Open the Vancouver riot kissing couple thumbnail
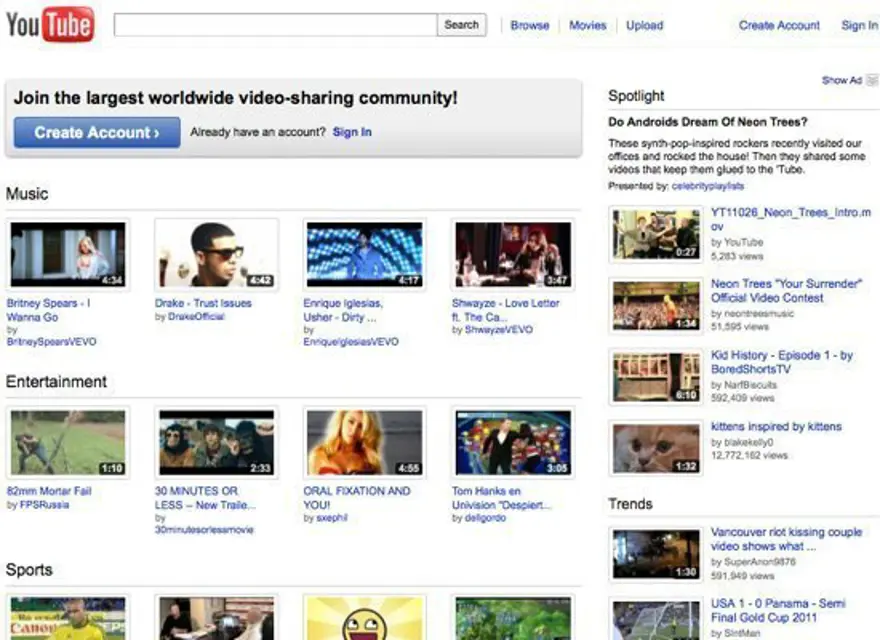 pos(656,554)
